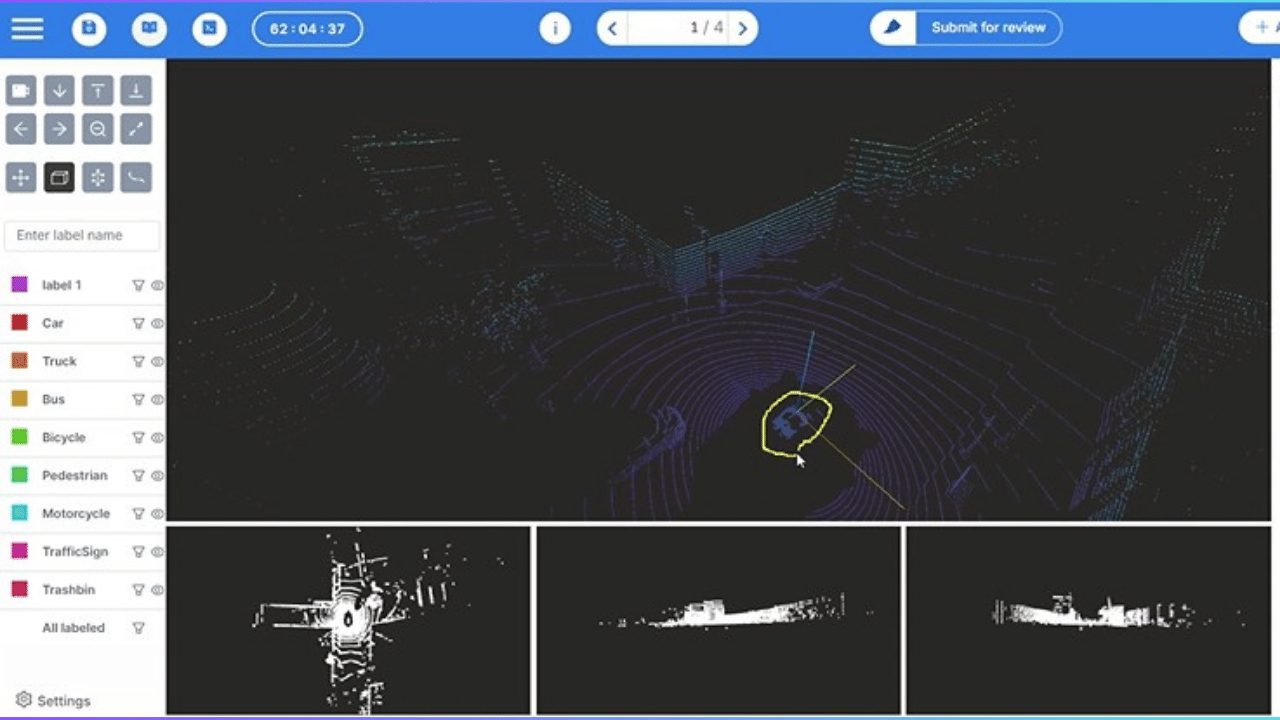Screen dimensions: 1280x720
Task: Select the four-arrow move tool
Action: [x=21, y=179]
